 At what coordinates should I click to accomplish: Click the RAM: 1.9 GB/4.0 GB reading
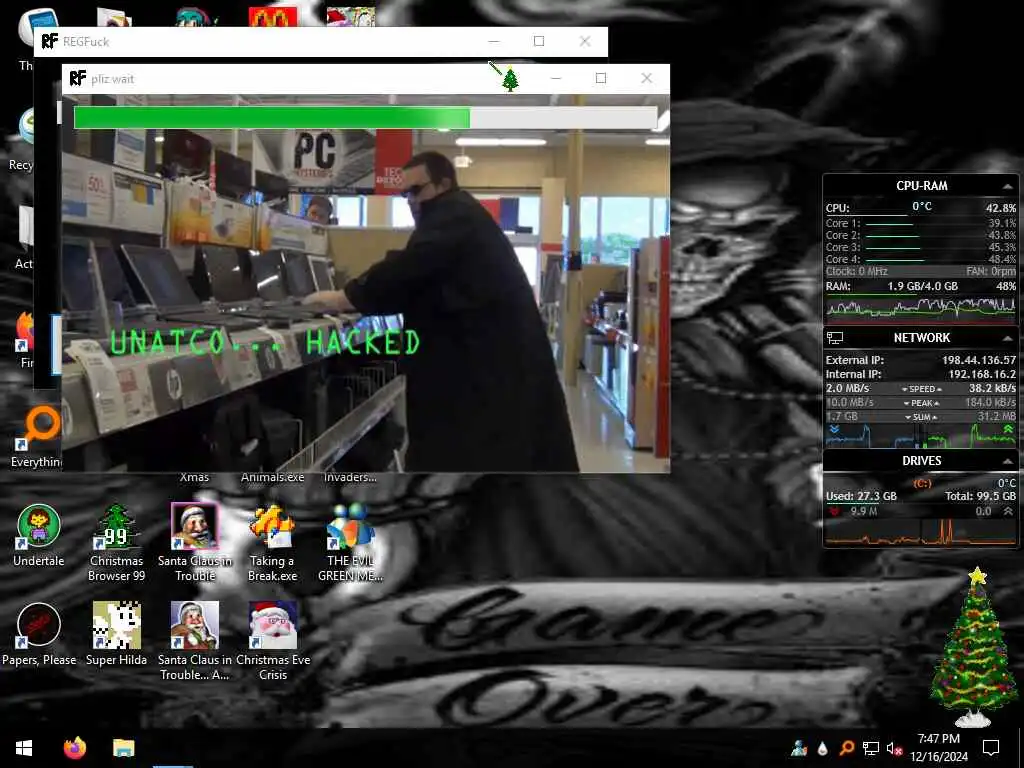click(x=922, y=286)
